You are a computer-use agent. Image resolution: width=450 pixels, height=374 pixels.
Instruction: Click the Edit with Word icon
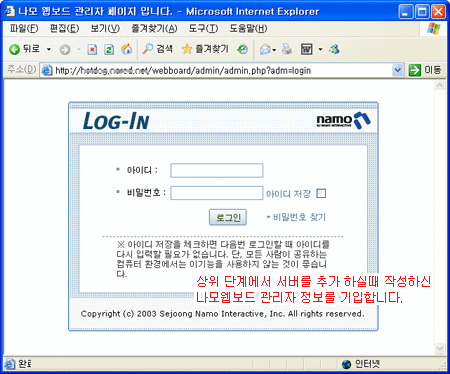(x=307, y=49)
